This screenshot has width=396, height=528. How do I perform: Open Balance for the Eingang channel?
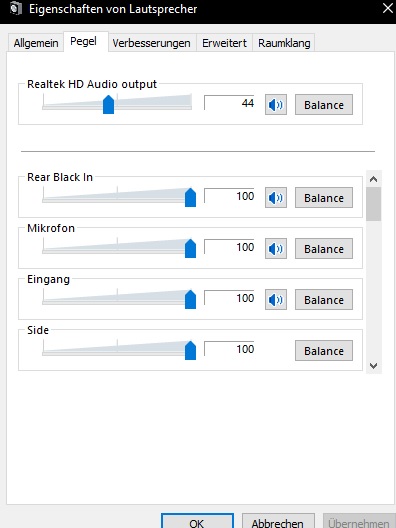coord(324,300)
